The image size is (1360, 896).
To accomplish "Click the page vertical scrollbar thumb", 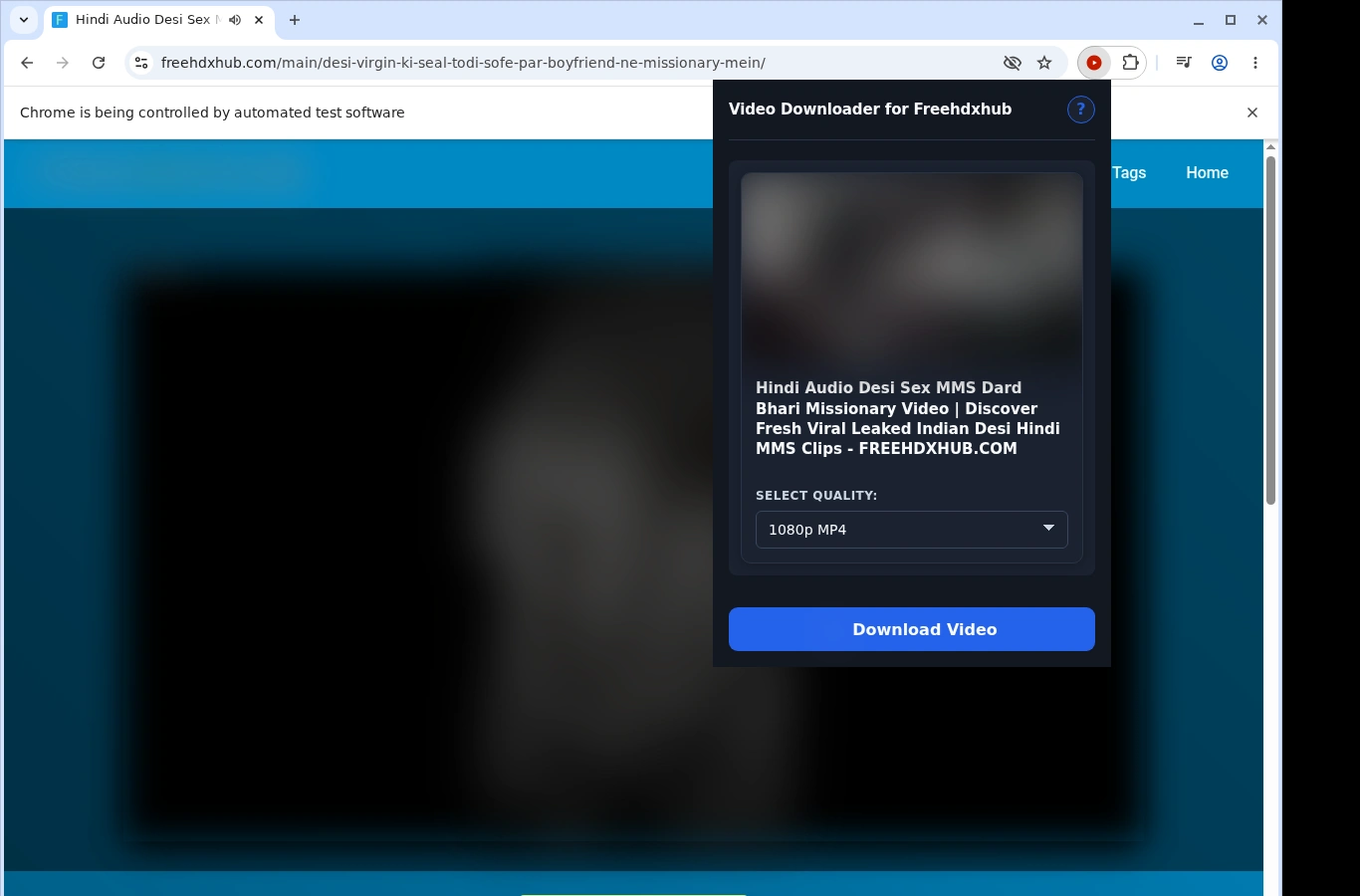I will tap(1270, 329).
